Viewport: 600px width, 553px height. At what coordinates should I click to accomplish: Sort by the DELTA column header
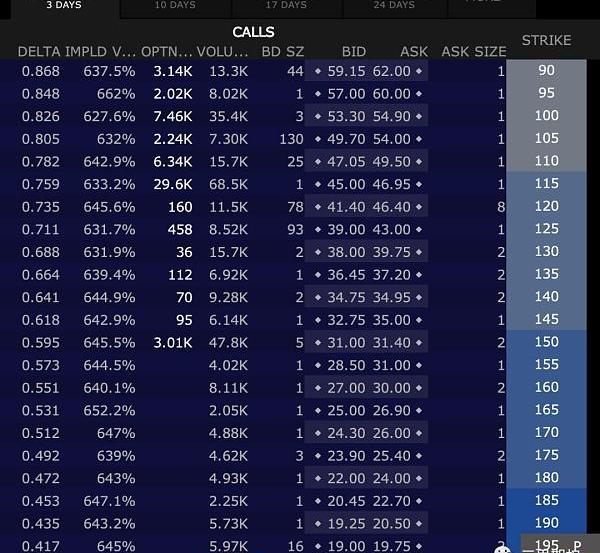coord(38,51)
